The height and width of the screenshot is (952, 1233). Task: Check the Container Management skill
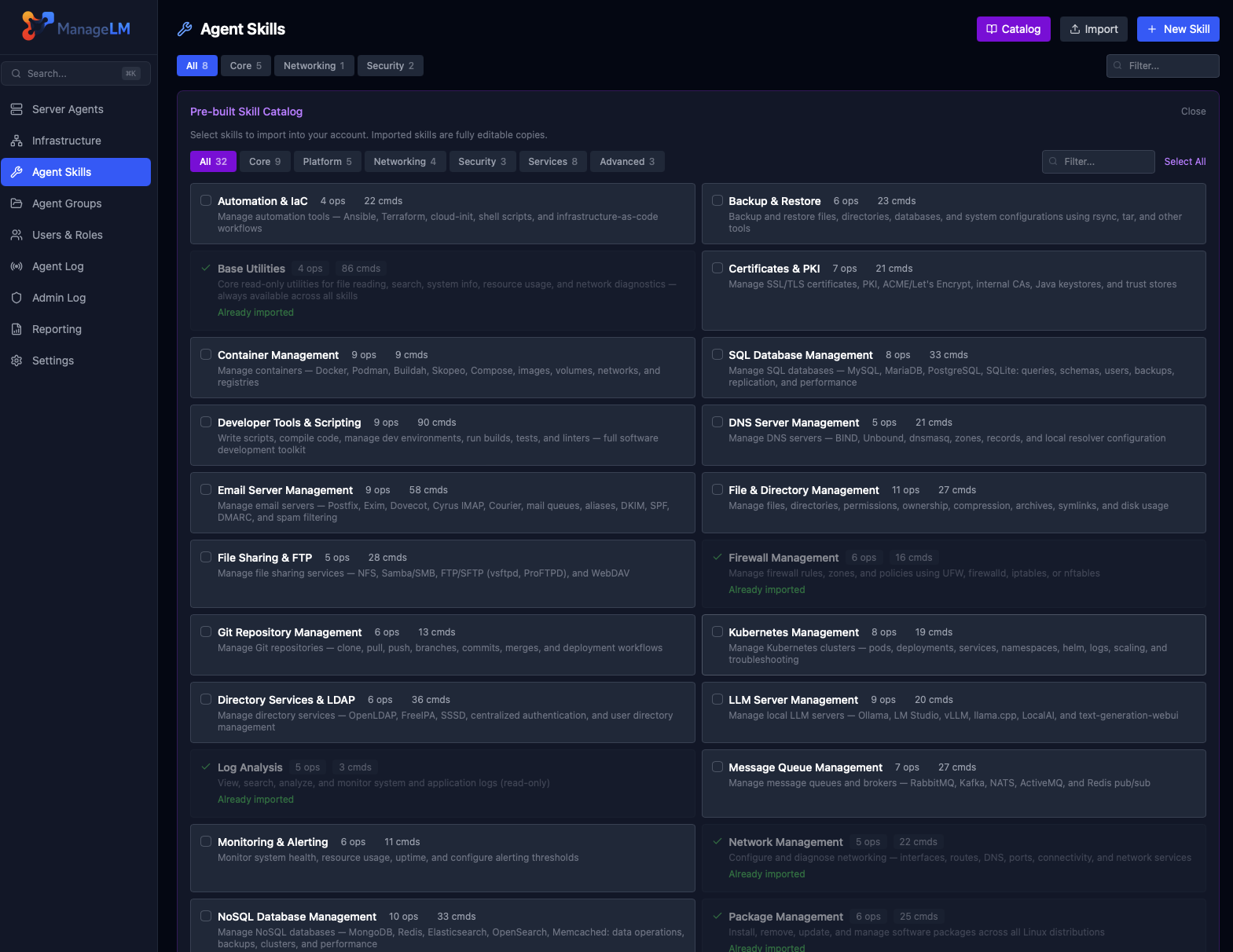click(206, 354)
